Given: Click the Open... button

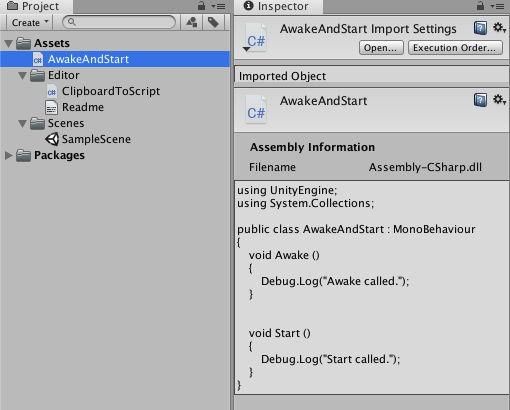Looking at the screenshot, I should point(381,48).
